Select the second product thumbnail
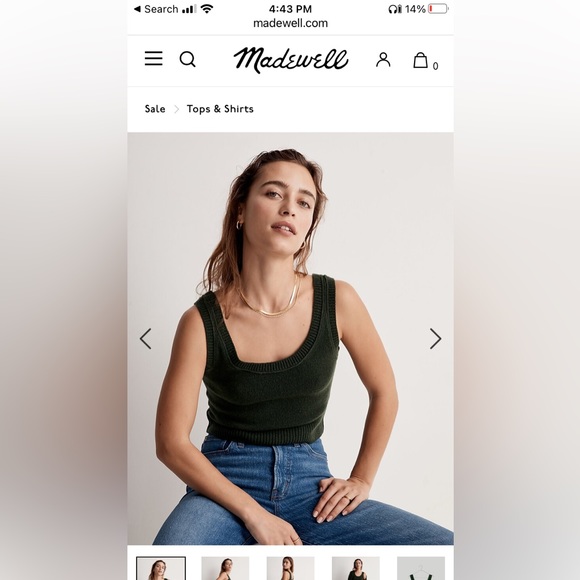Screen dimensions: 580x580 [x=225, y=568]
